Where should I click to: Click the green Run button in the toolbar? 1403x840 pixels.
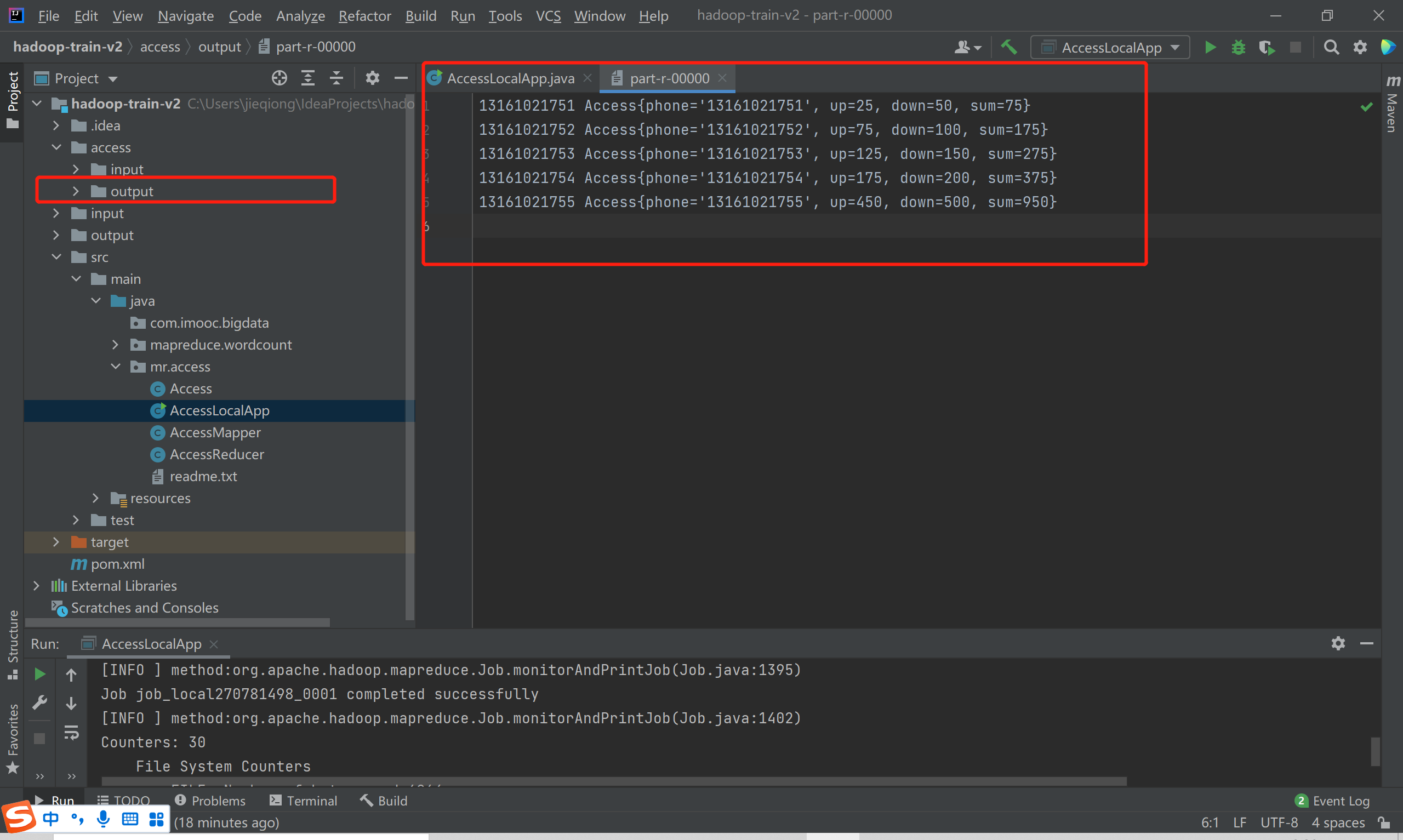(x=1210, y=48)
